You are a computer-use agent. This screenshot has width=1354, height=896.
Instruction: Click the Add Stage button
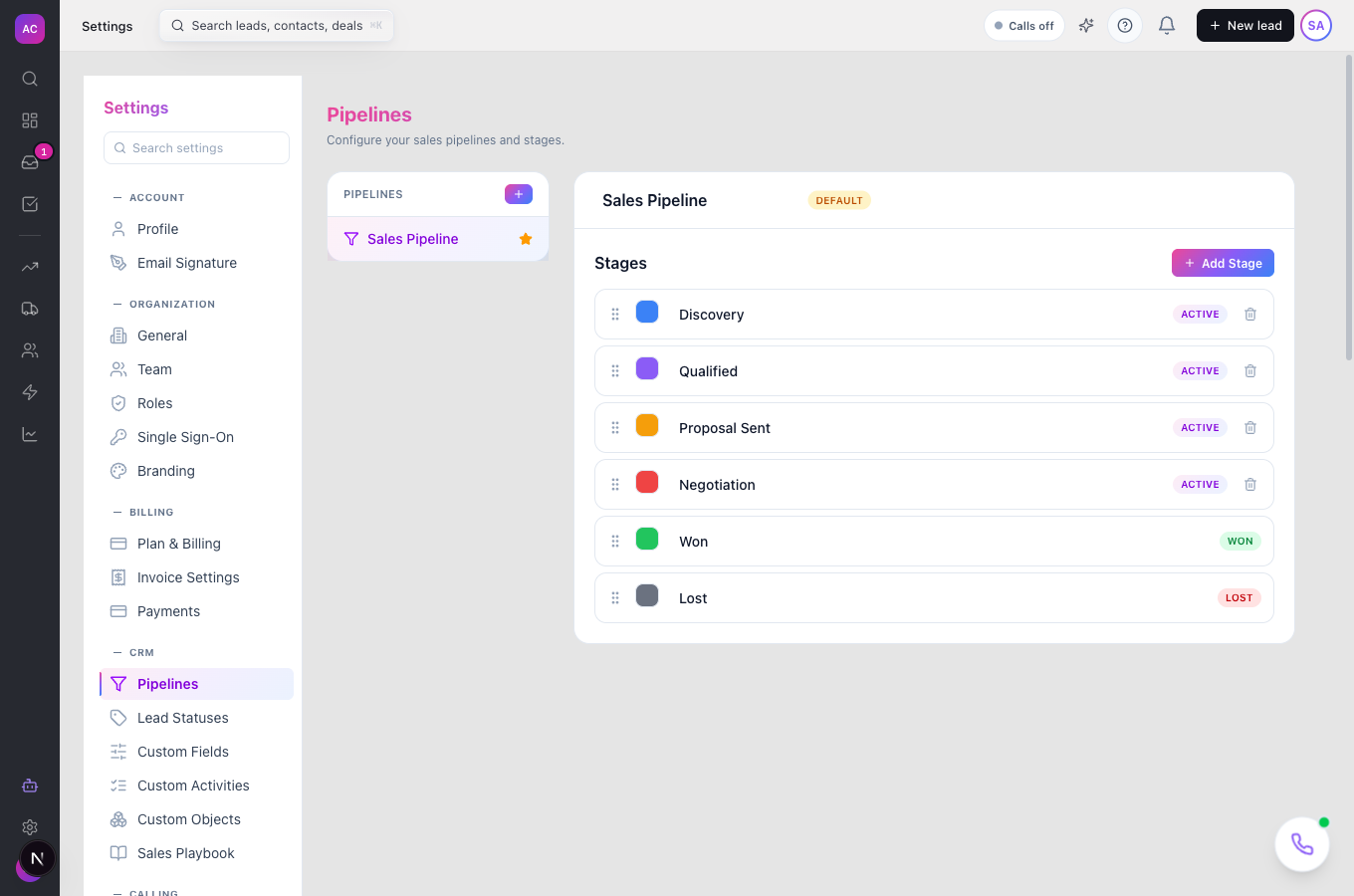coord(1223,263)
